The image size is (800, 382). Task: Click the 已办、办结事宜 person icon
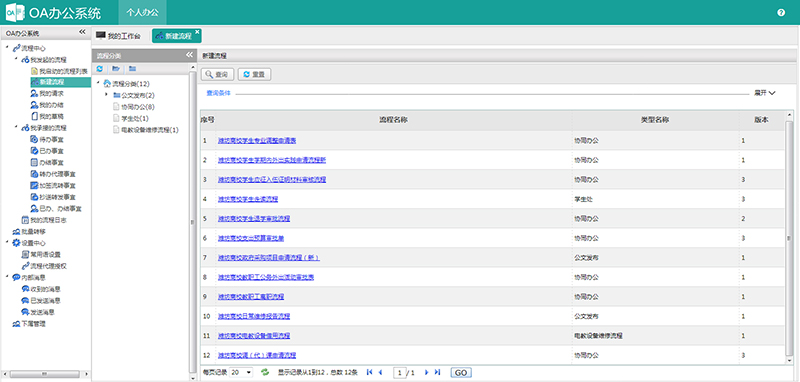[x=34, y=209]
